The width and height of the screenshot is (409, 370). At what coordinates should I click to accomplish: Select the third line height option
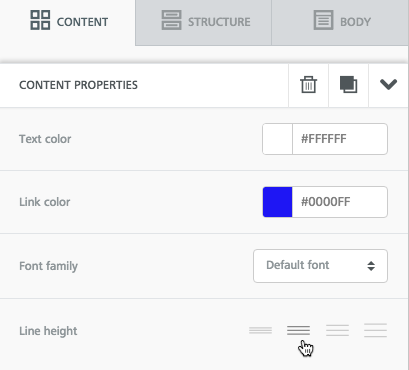337,330
